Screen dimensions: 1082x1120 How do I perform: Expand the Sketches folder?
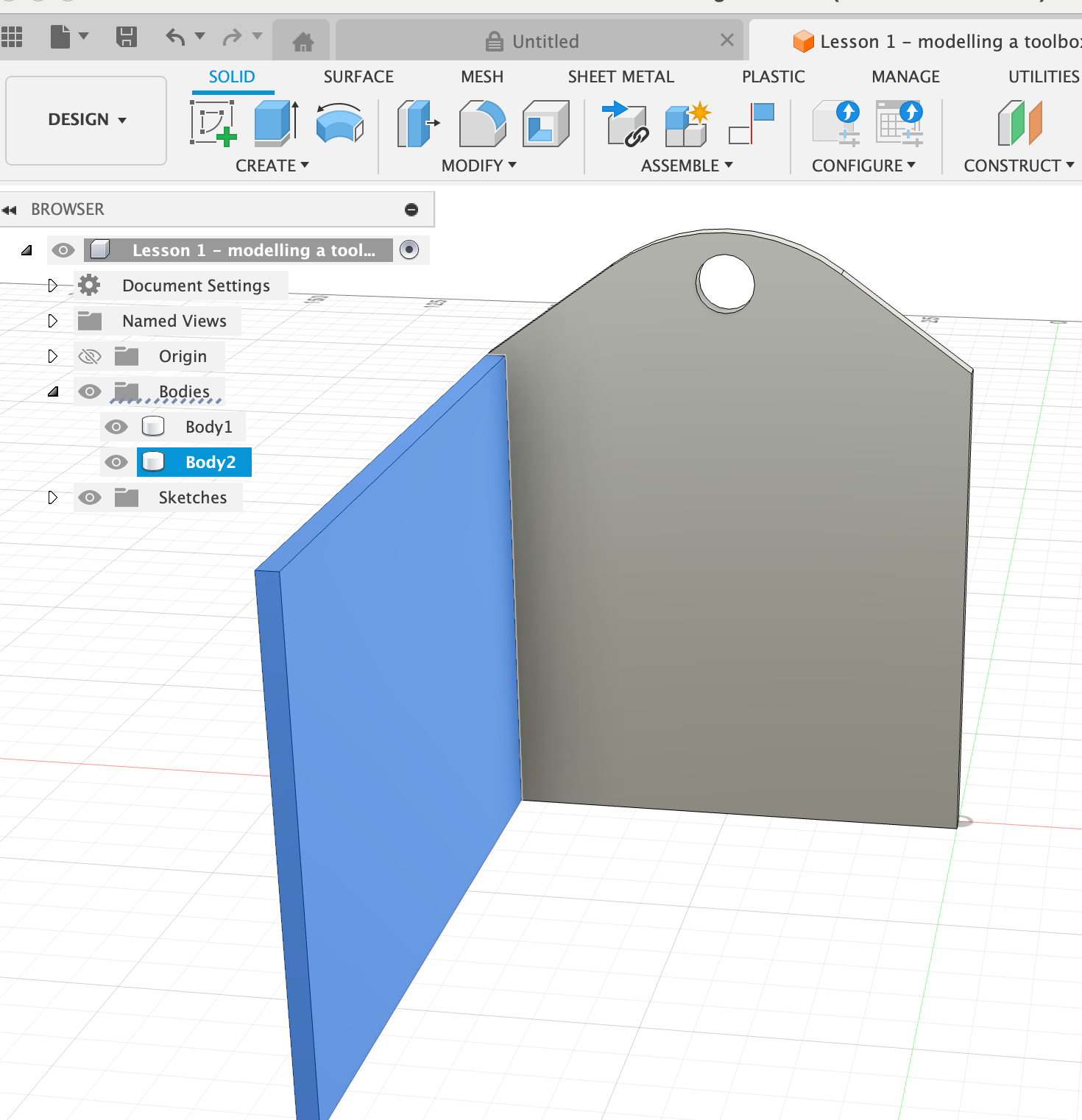(x=52, y=497)
